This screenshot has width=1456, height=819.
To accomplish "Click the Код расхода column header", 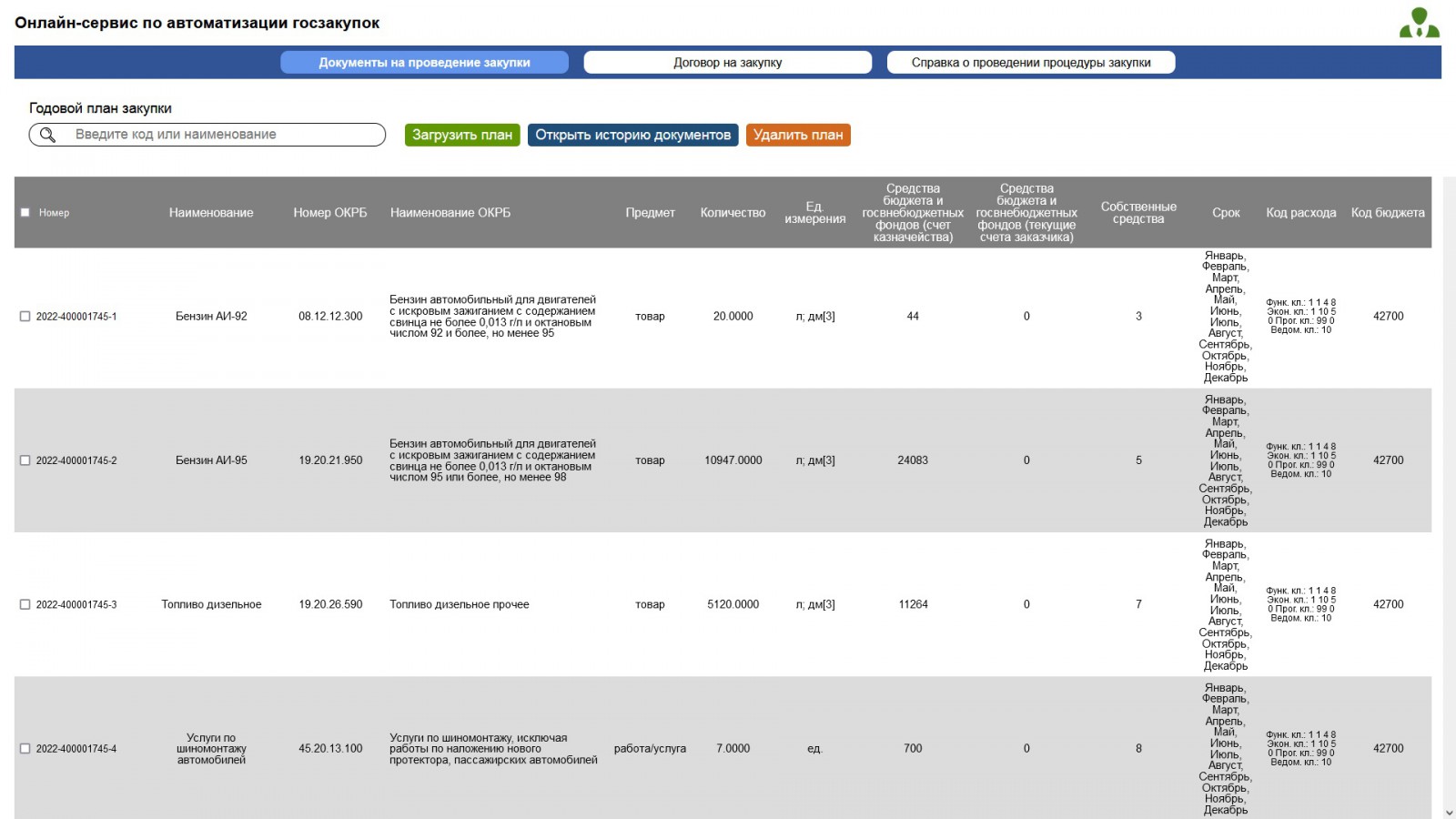I will (1301, 213).
